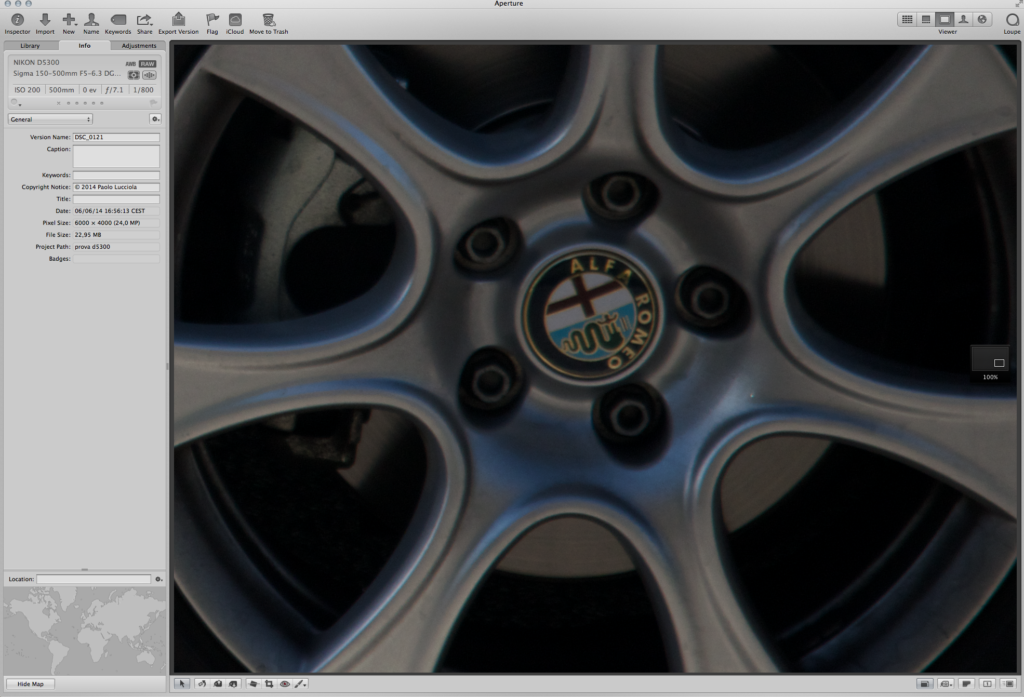Select the Crop tool

pos(269,684)
